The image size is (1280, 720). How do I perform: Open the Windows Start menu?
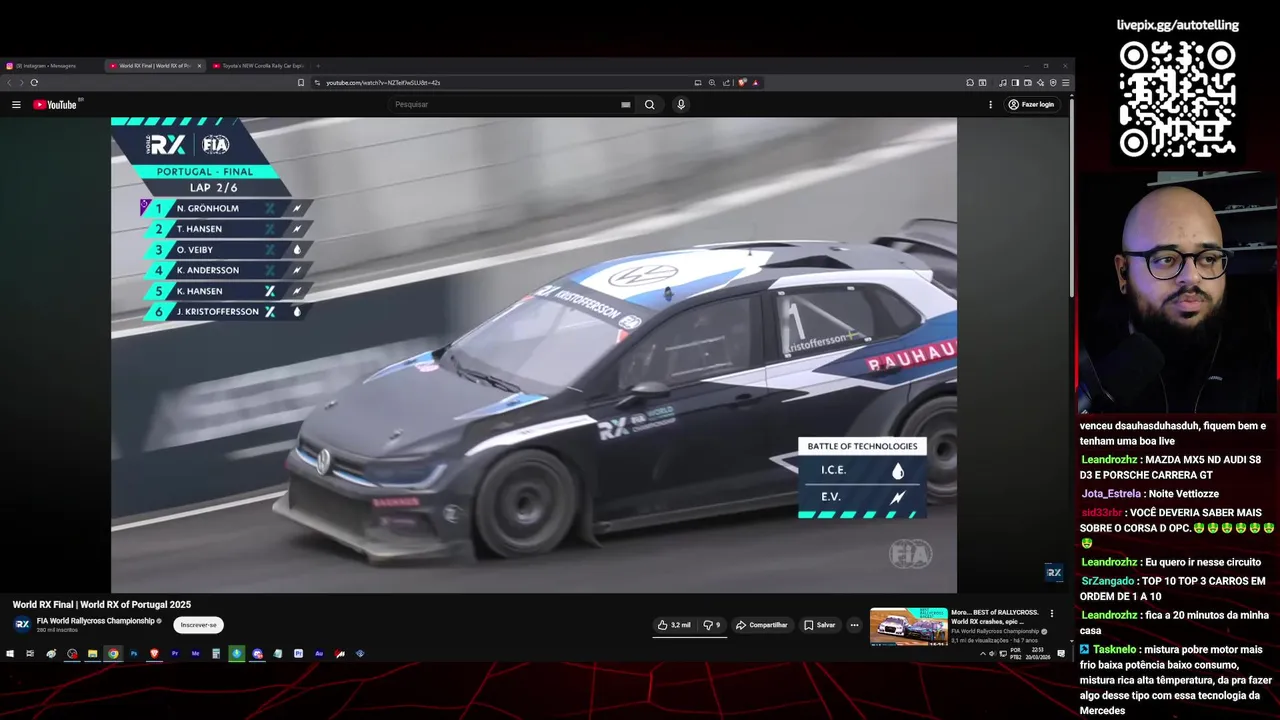pos(10,654)
